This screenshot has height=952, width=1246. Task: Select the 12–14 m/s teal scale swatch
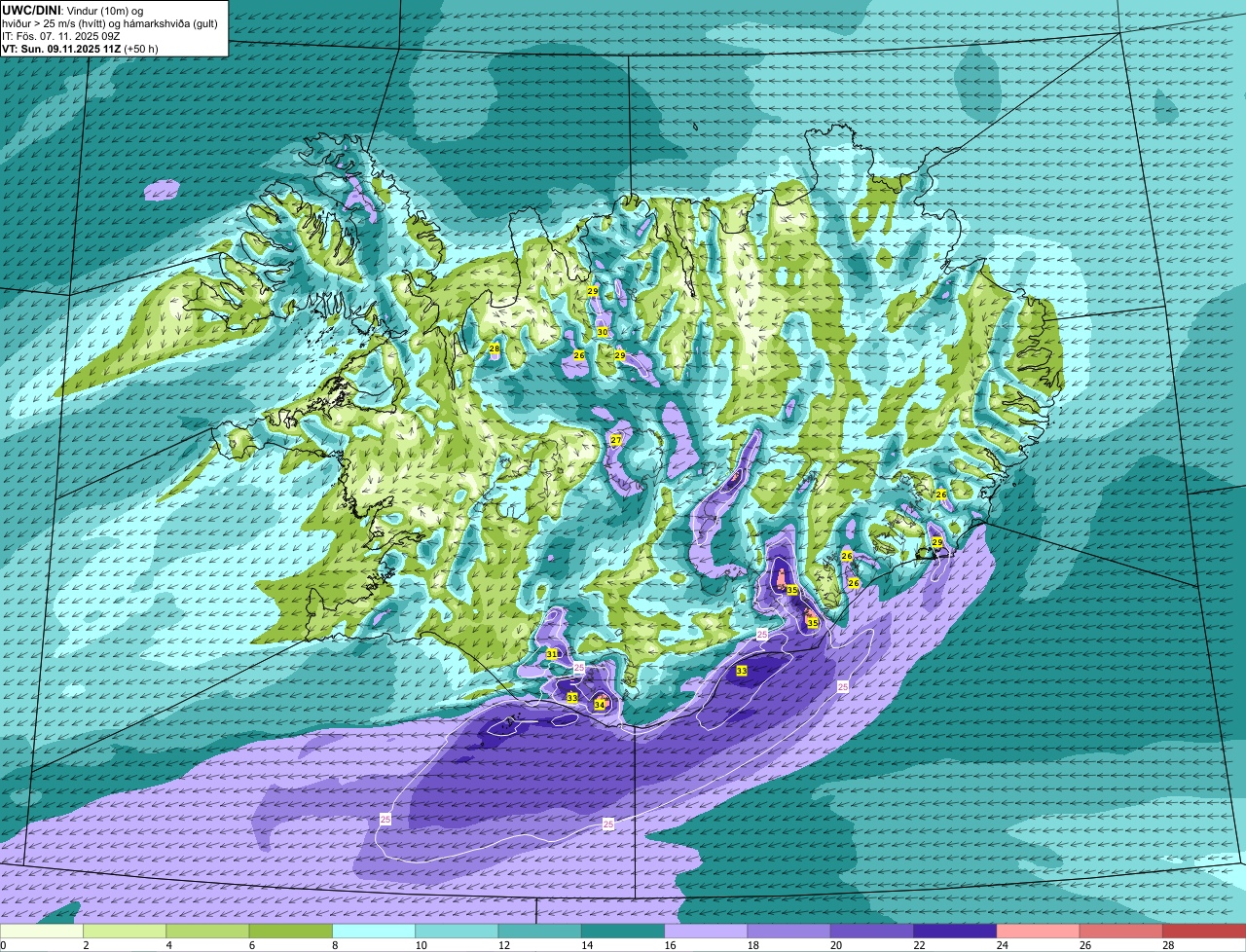pyautogui.click(x=540, y=931)
